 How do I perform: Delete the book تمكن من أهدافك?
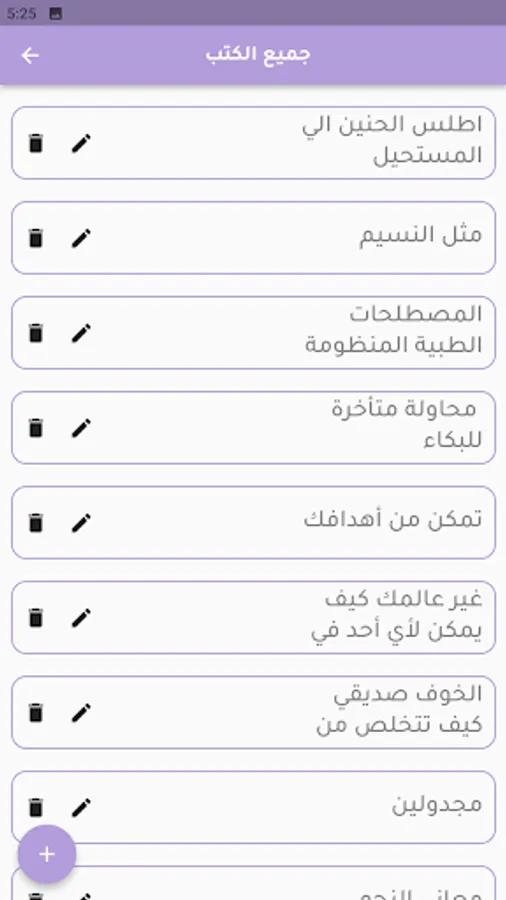[x=36, y=522]
